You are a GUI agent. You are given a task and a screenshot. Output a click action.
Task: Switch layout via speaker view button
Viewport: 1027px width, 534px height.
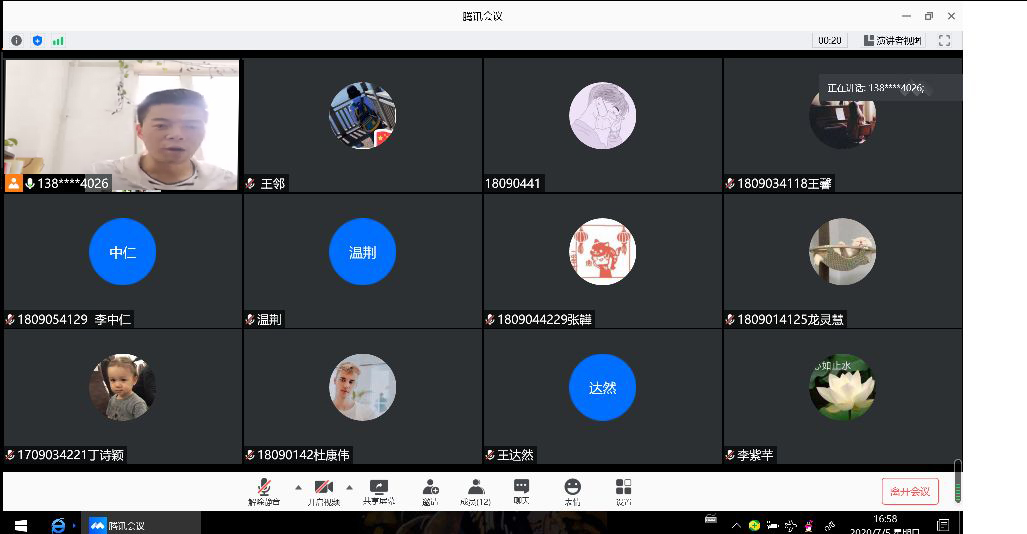894,41
